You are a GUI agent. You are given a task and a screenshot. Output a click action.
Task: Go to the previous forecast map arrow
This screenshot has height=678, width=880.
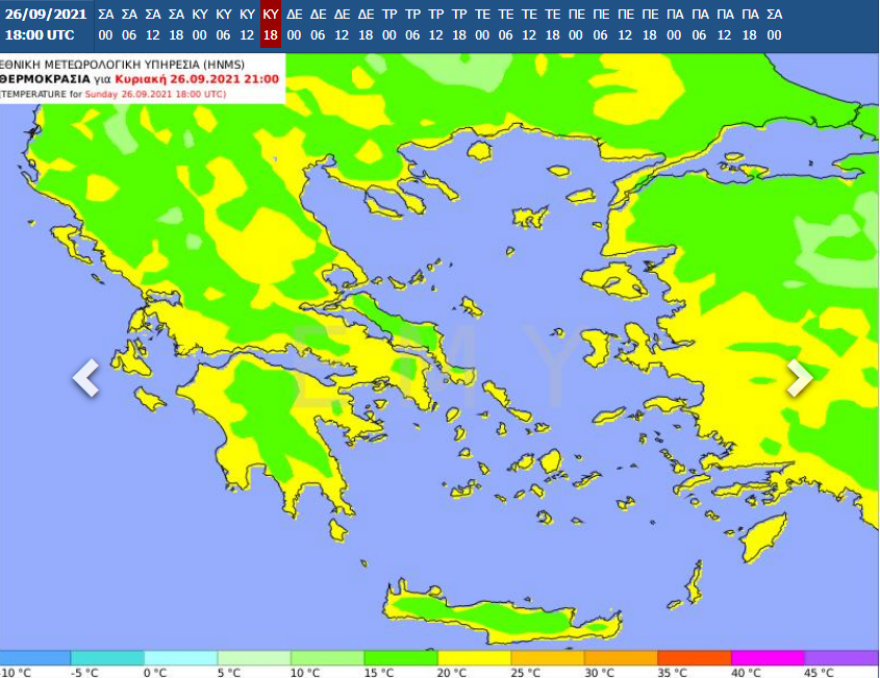tap(86, 378)
